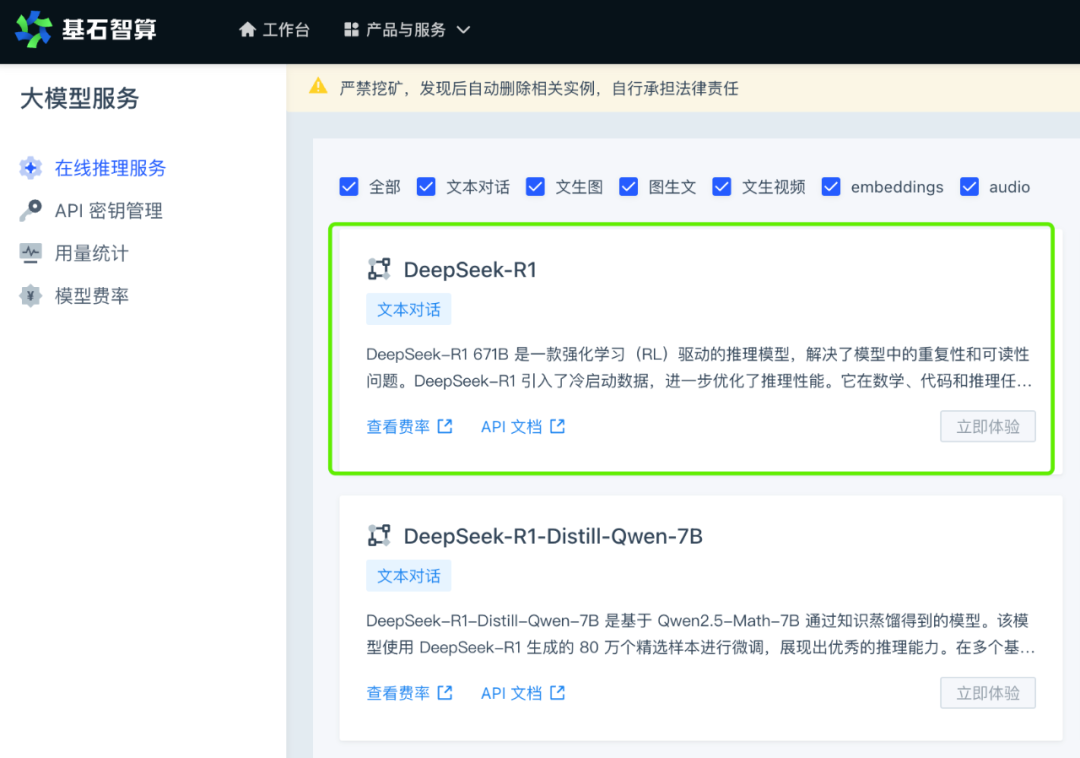Open 查看费率 link for DeepSeek-R1-Distill-Qwen-7B
The width and height of the screenshot is (1080, 758).
coord(398,693)
